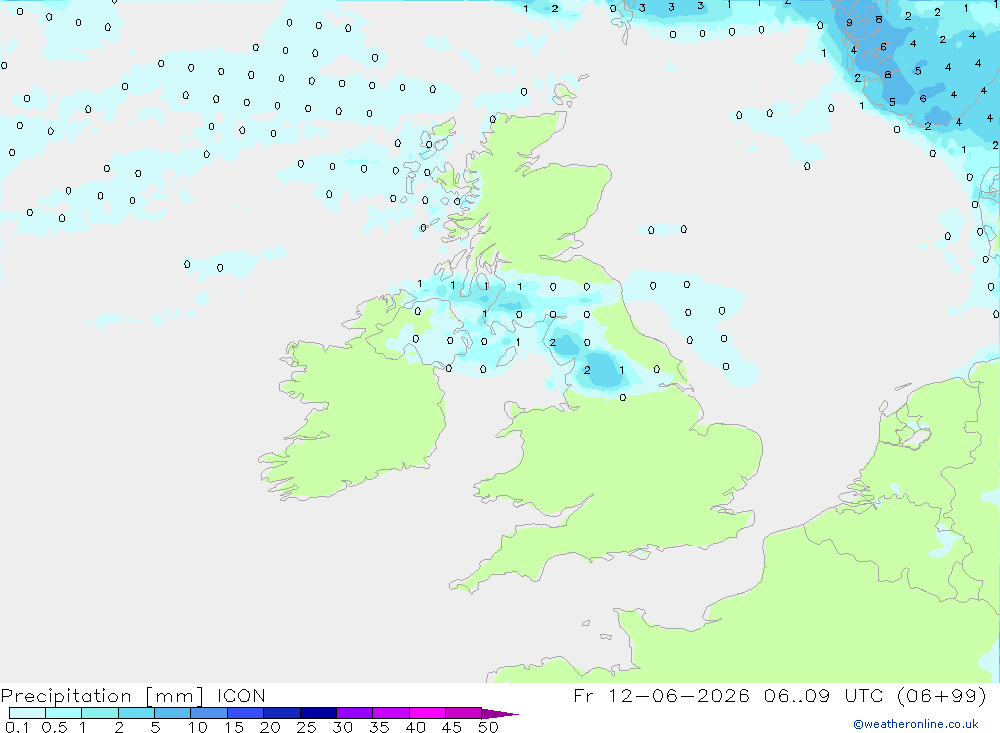Select the 30–35 mm legend swatch

pos(355,713)
